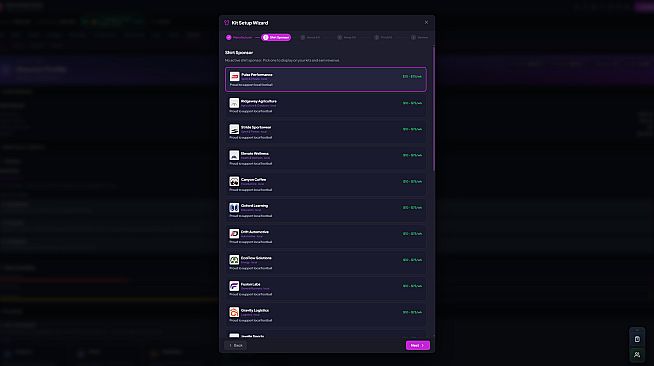The width and height of the screenshot is (654, 366).
Task: Click the Back button
Action: click(x=236, y=345)
